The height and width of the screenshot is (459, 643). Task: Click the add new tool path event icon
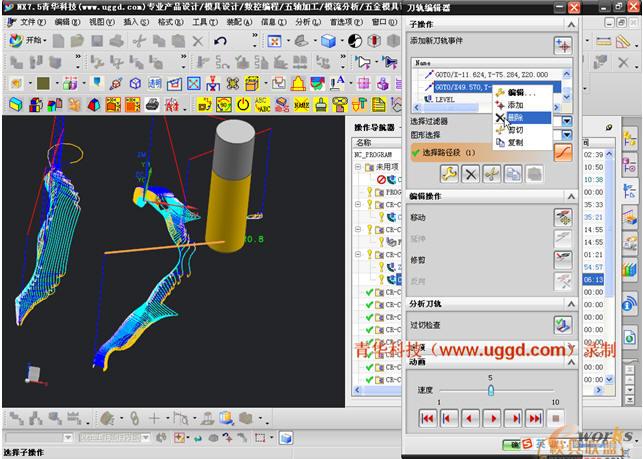click(x=563, y=46)
